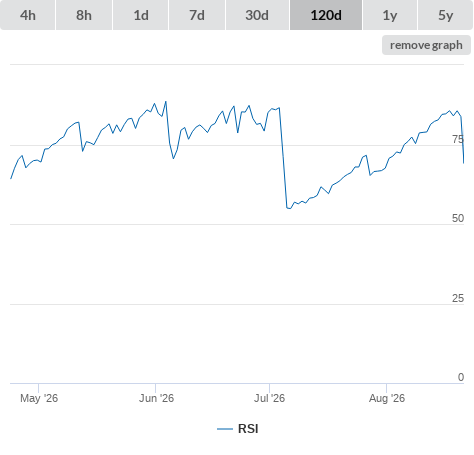Open the 1y chart range

(390, 15)
